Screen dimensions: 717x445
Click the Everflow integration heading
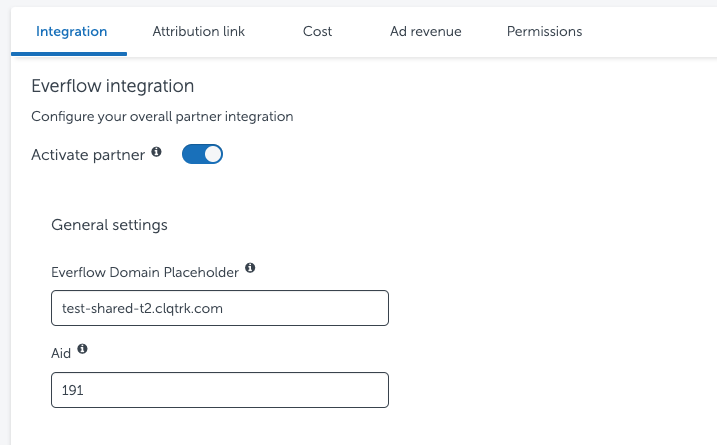point(112,86)
